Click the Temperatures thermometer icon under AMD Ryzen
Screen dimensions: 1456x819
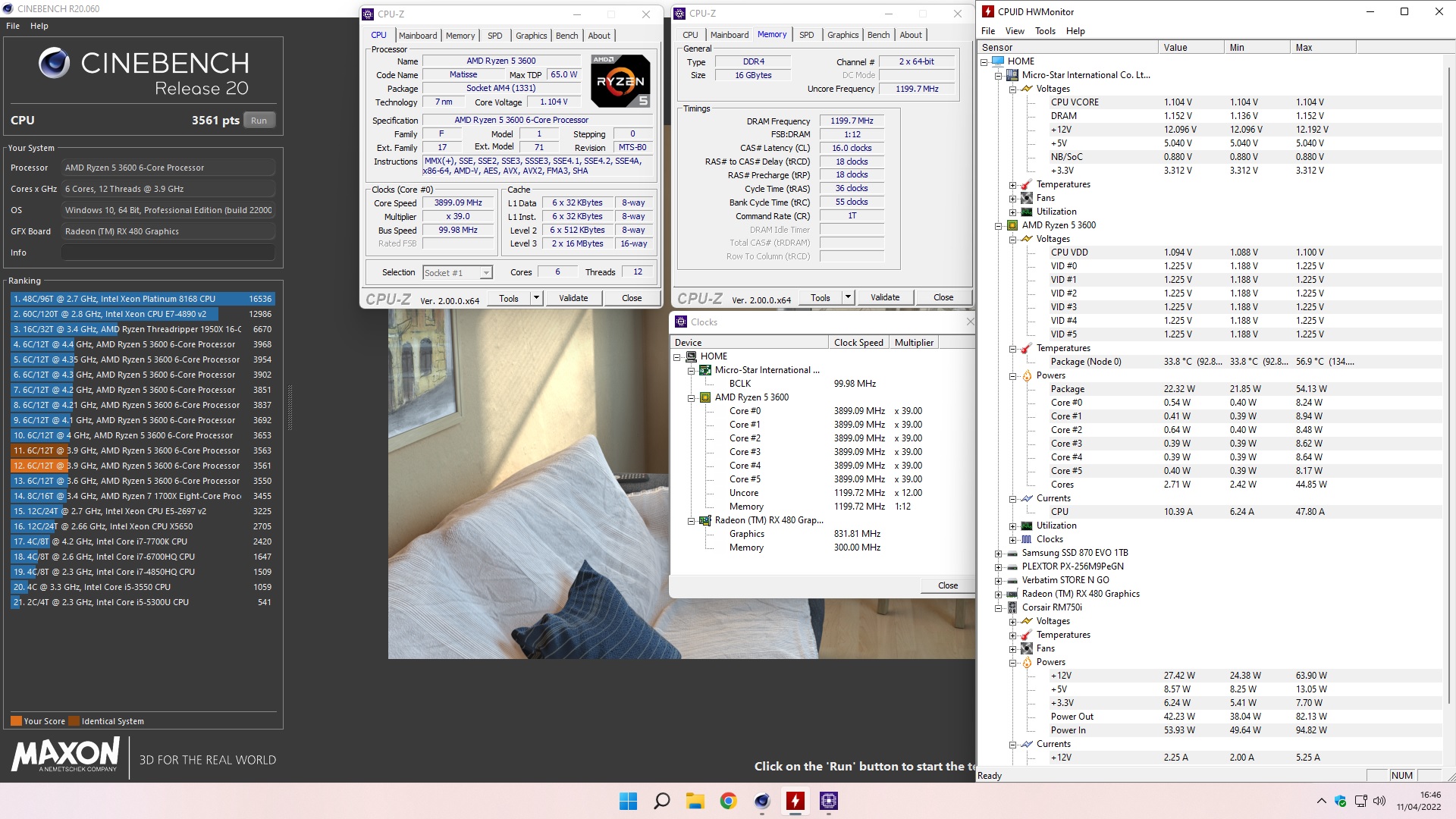tap(1027, 348)
